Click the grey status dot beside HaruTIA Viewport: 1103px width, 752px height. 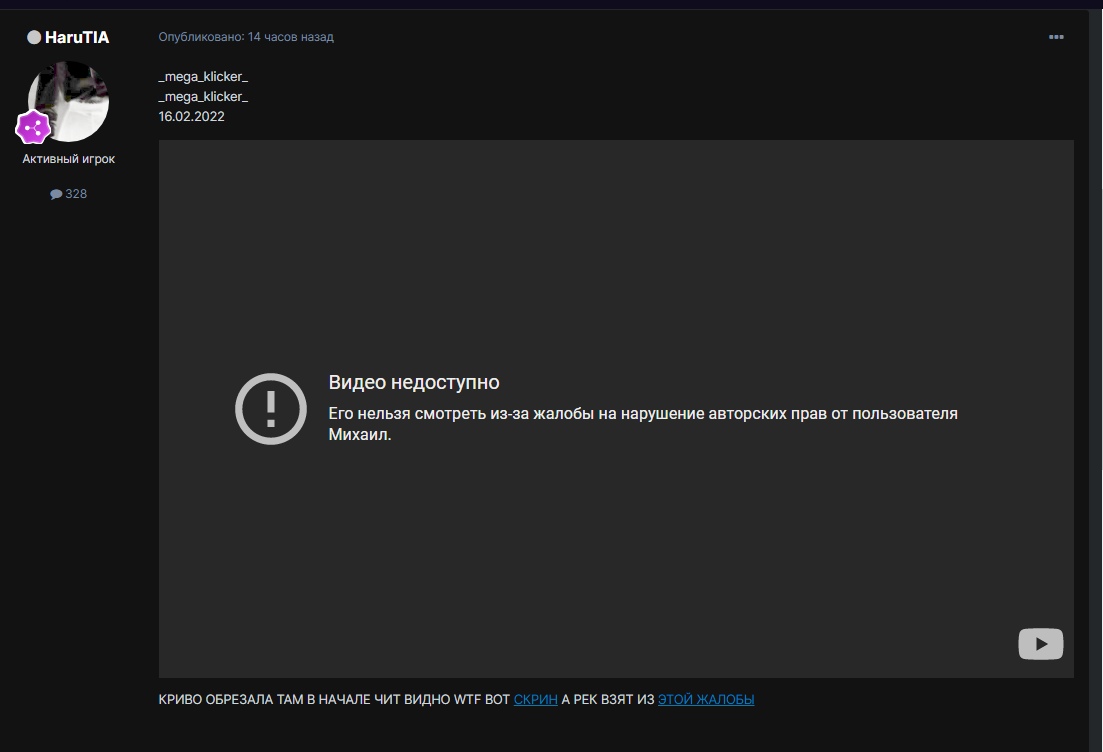coord(34,38)
